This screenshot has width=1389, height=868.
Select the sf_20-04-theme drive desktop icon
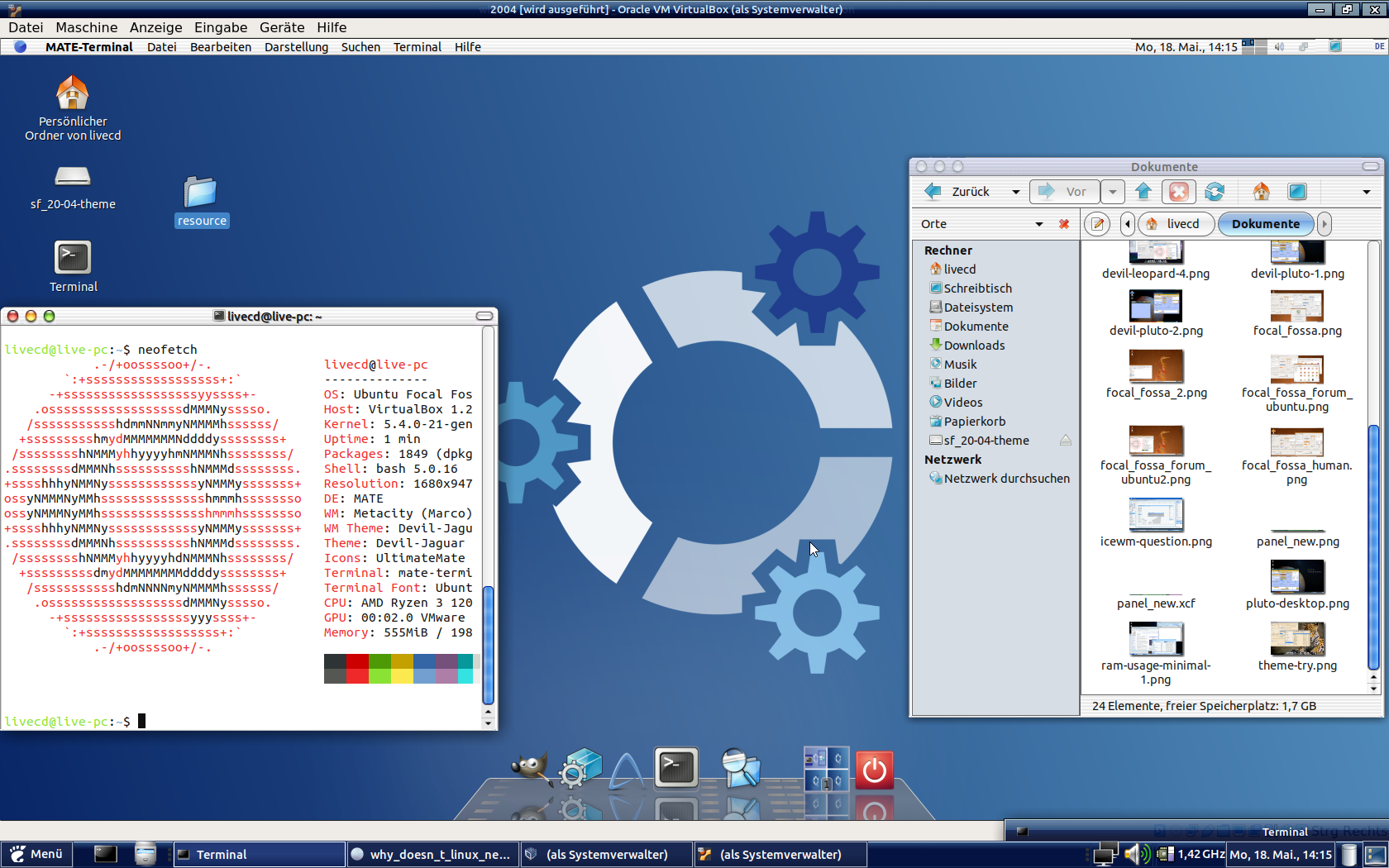[73, 187]
